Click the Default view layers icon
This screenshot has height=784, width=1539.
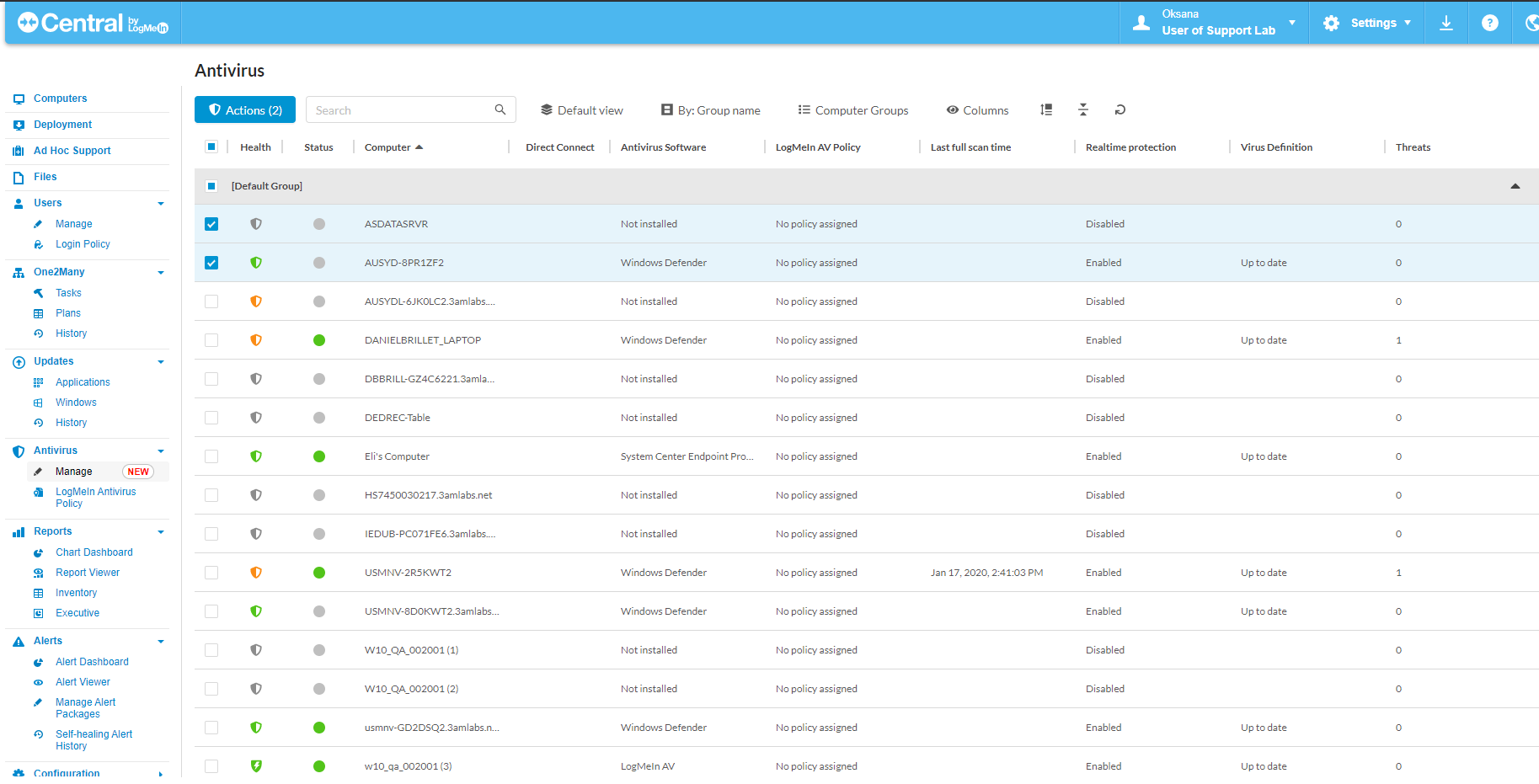547,109
